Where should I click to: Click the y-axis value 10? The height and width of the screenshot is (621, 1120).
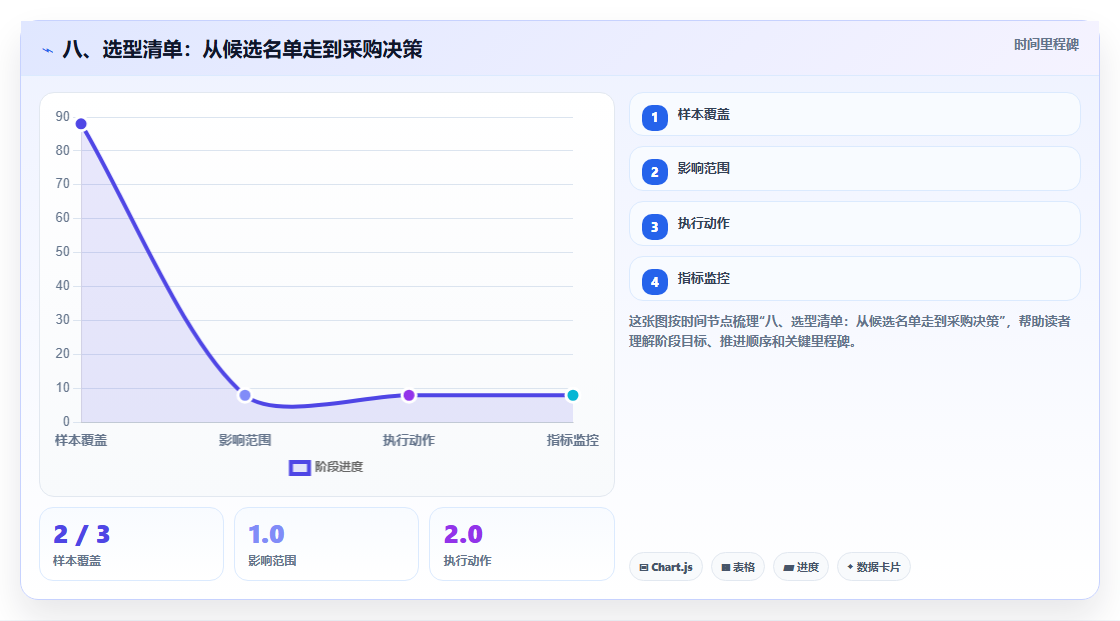click(63, 387)
